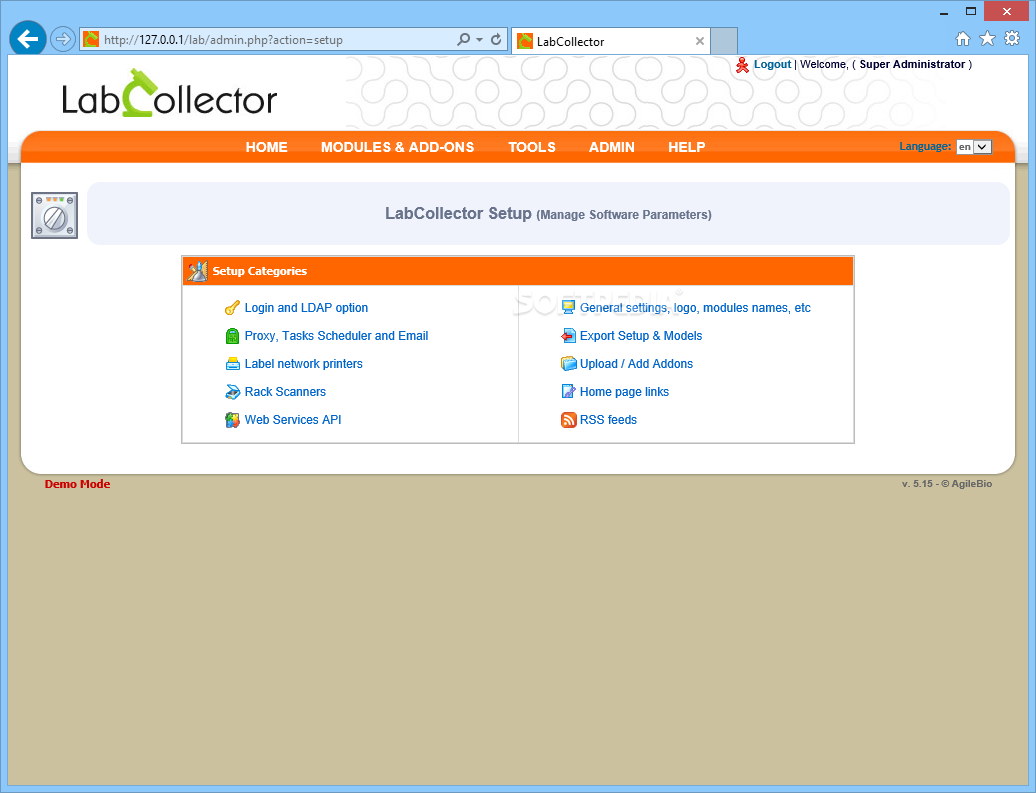The image size is (1036, 793).
Task: Open the HOME menu
Action: coord(266,147)
